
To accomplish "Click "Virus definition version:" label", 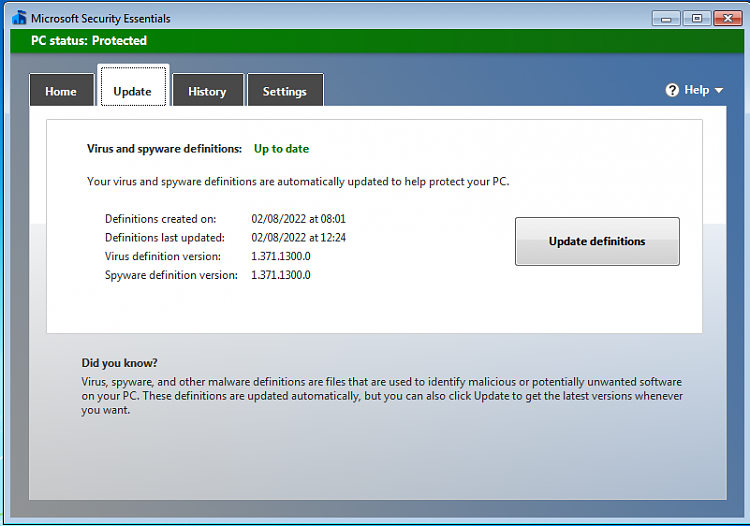I will tap(163, 256).
